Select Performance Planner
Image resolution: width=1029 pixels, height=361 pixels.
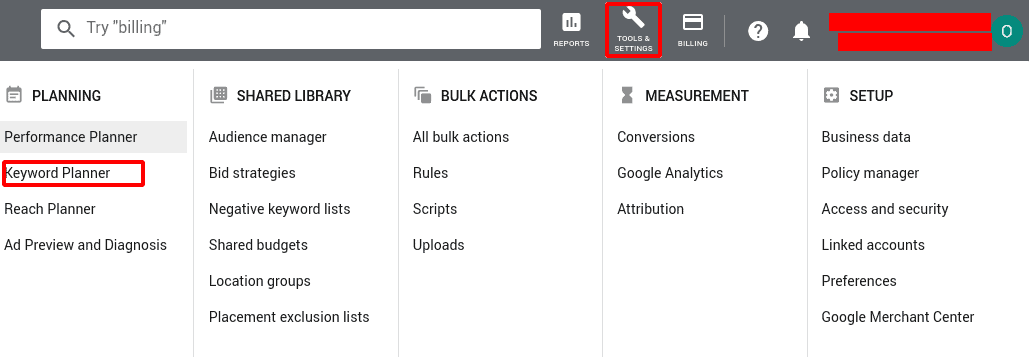click(x=71, y=137)
